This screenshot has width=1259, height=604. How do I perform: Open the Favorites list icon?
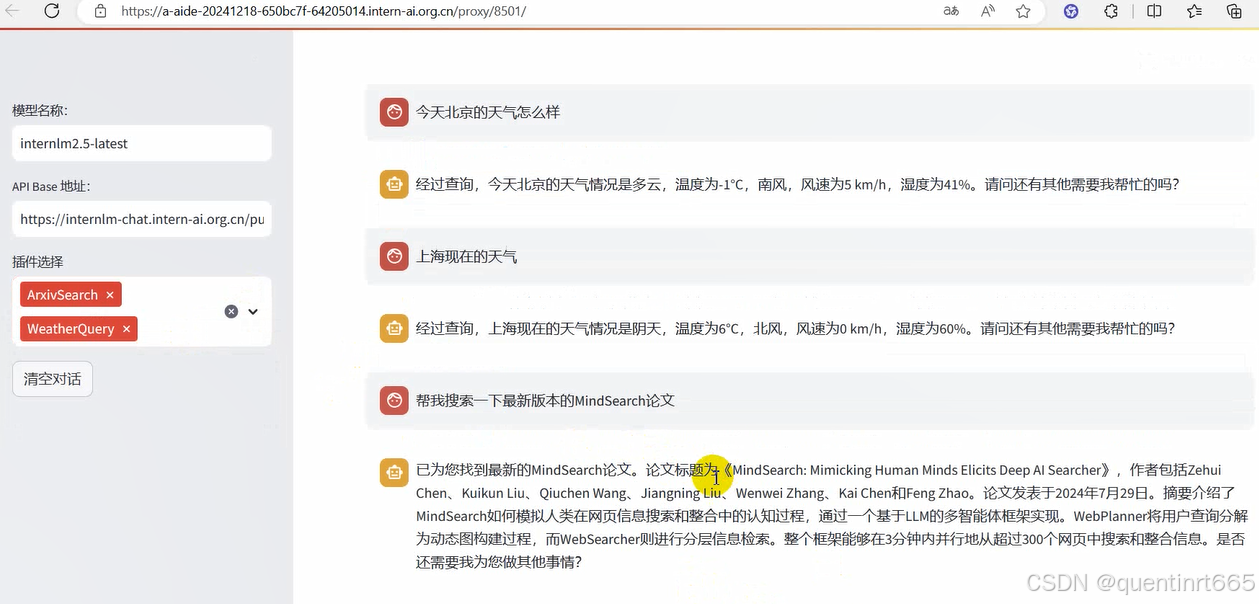click(1194, 11)
